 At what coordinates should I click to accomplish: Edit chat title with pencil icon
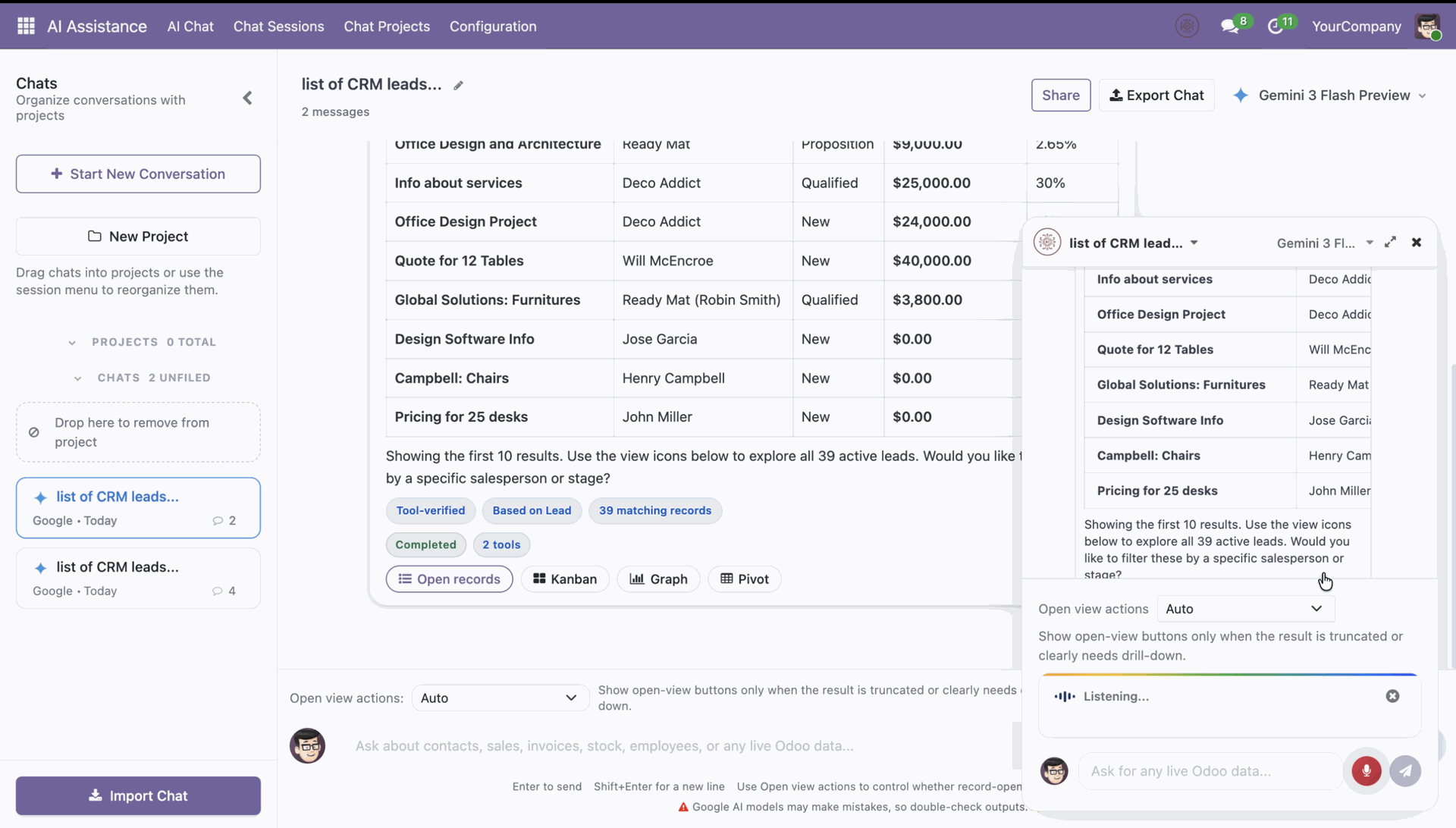pyautogui.click(x=458, y=86)
